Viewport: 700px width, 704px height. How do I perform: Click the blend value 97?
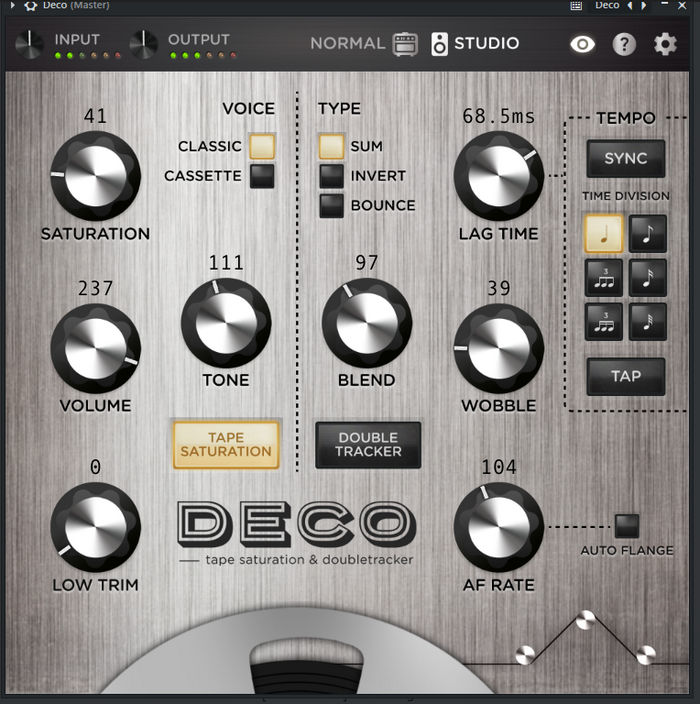pyautogui.click(x=367, y=263)
